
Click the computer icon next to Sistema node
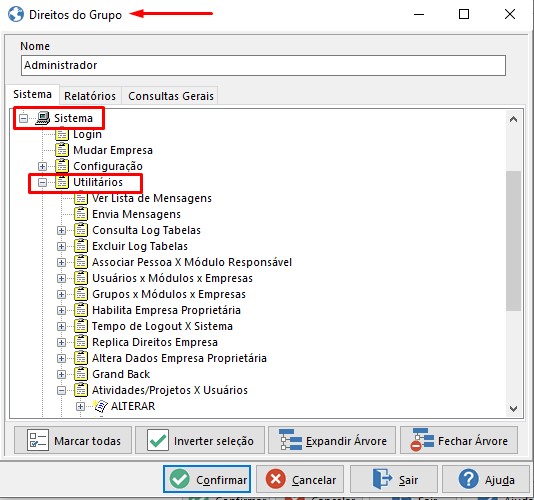(x=43, y=118)
